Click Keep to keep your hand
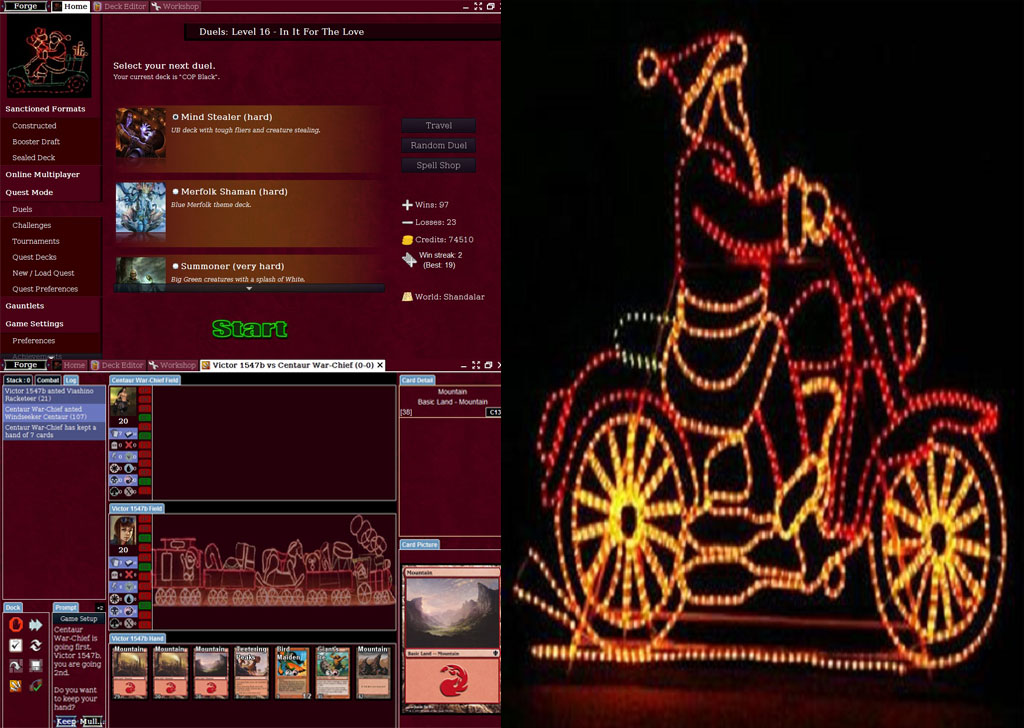The width and height of the screenshot is (1024, 728). [x=65, y=721]
